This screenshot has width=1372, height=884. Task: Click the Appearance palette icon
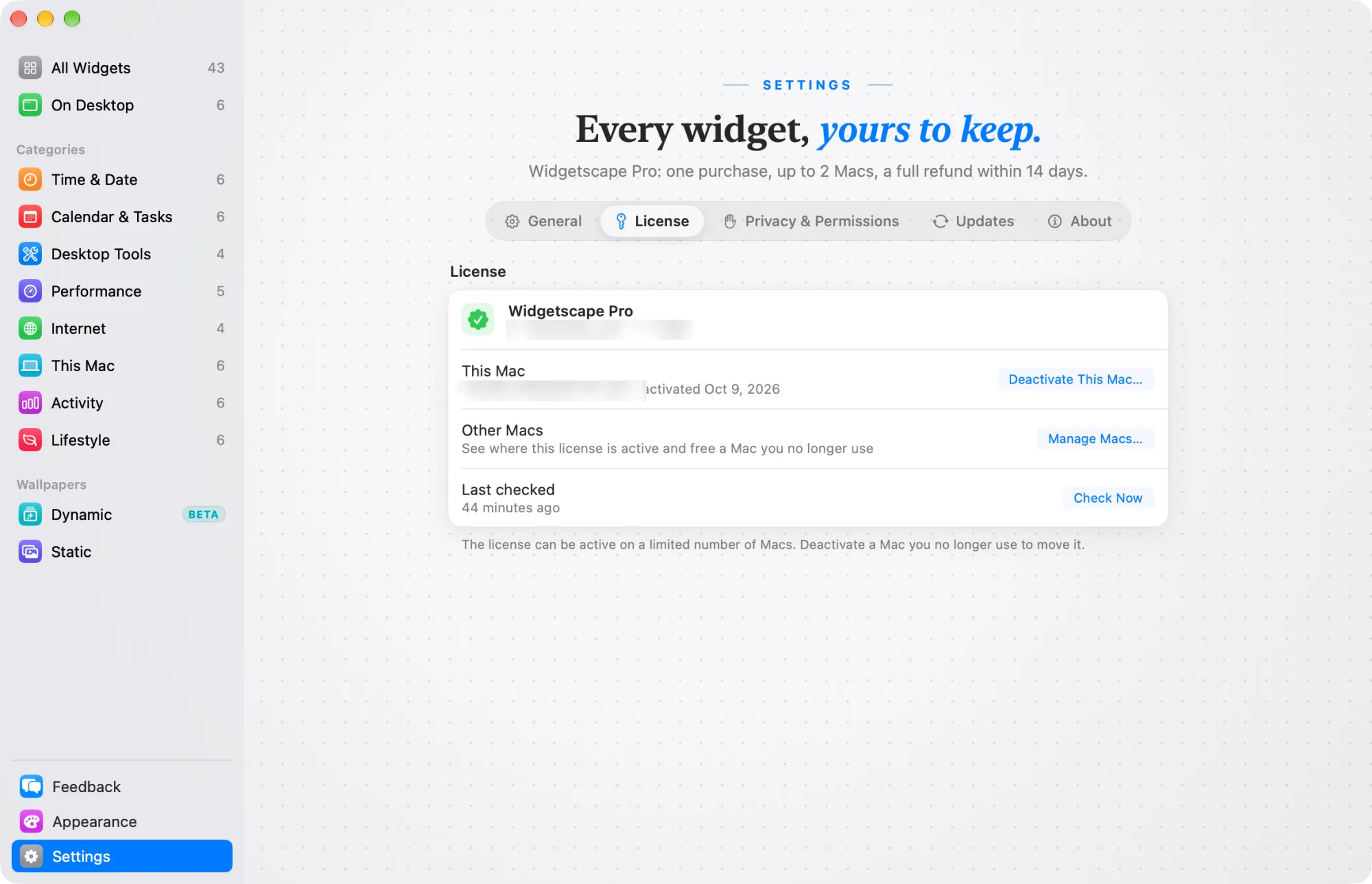tap(32, 822)
